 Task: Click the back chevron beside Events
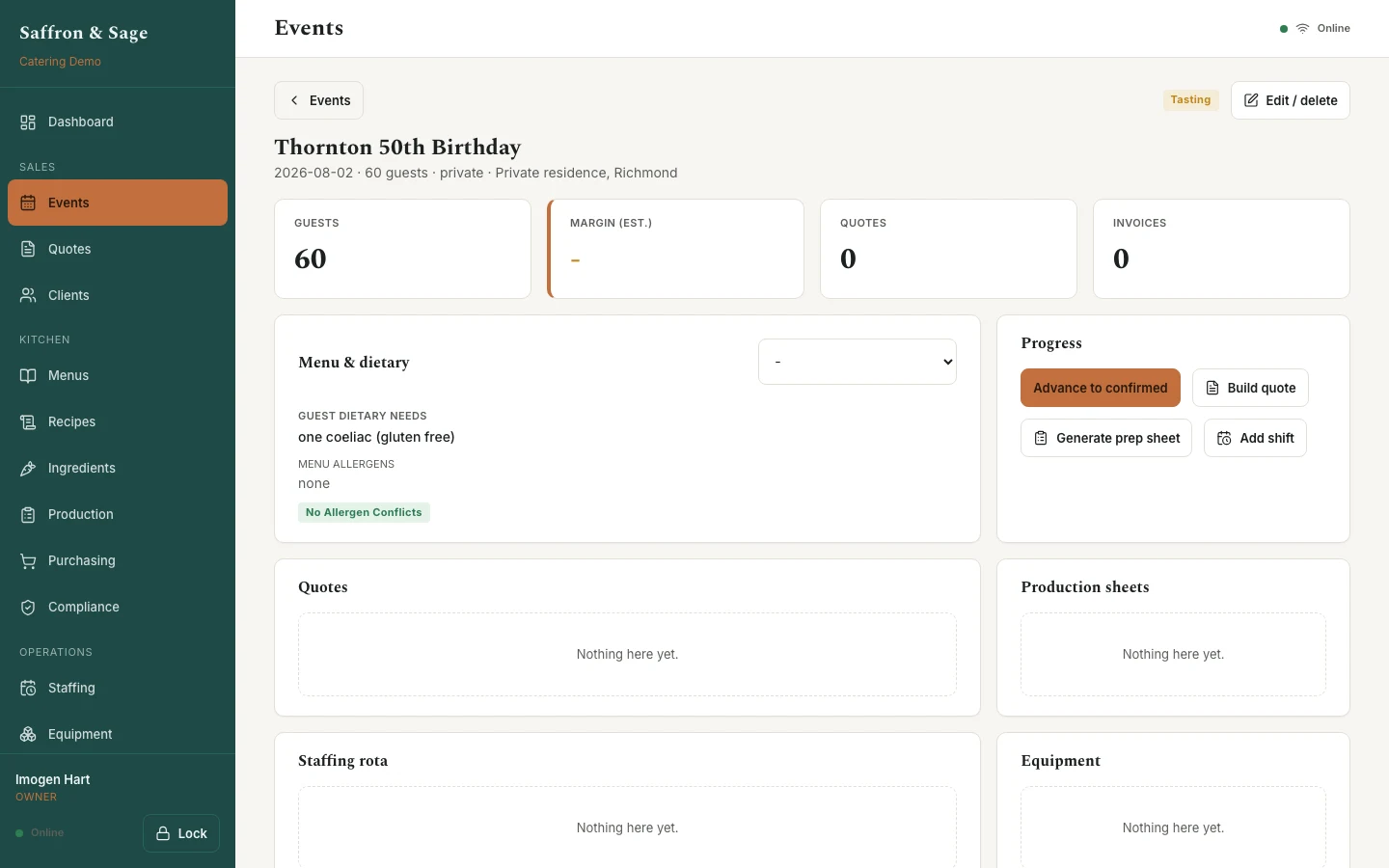coord(294,100)
